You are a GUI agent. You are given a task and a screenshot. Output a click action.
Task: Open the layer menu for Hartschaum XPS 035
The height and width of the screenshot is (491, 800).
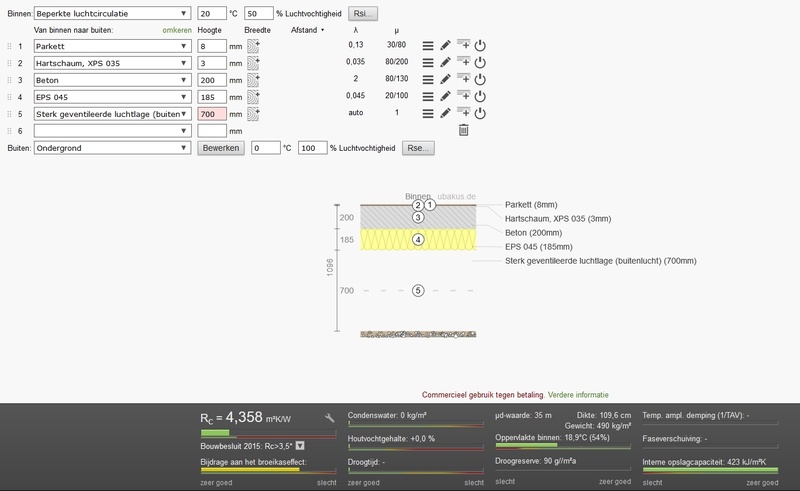point(428,63)
